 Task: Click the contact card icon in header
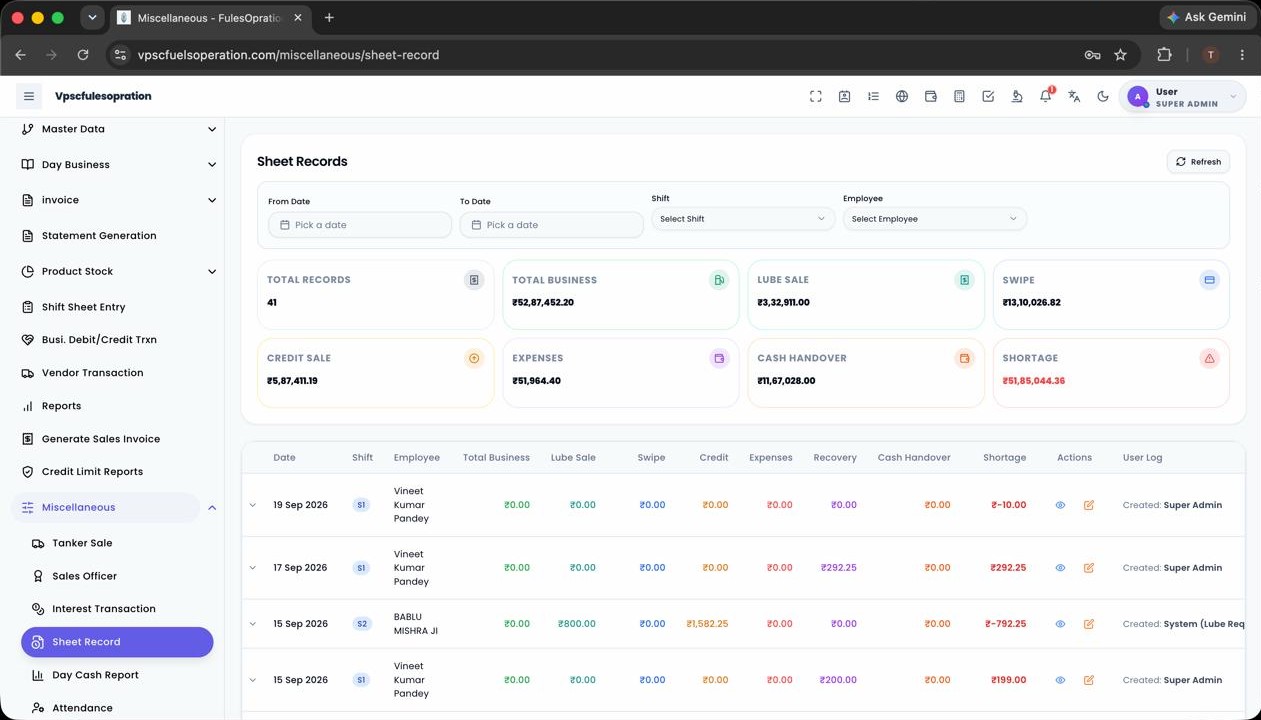(x=845, y=96)
